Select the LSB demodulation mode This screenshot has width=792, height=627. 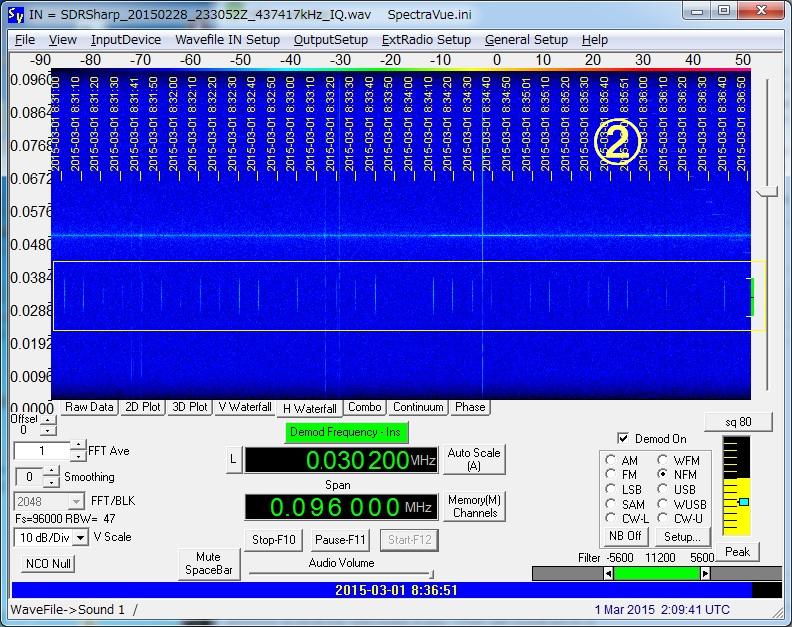coord(611,490)
